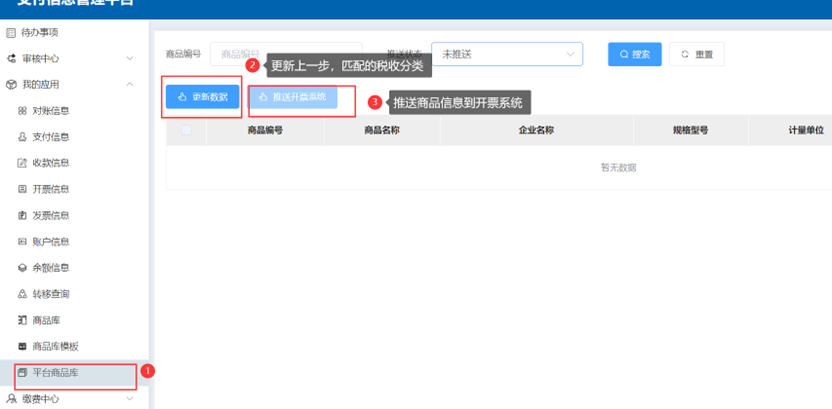The image size is (832, 409).
Task: Click the 开票信息 menu icon
Action: (22, 189)
